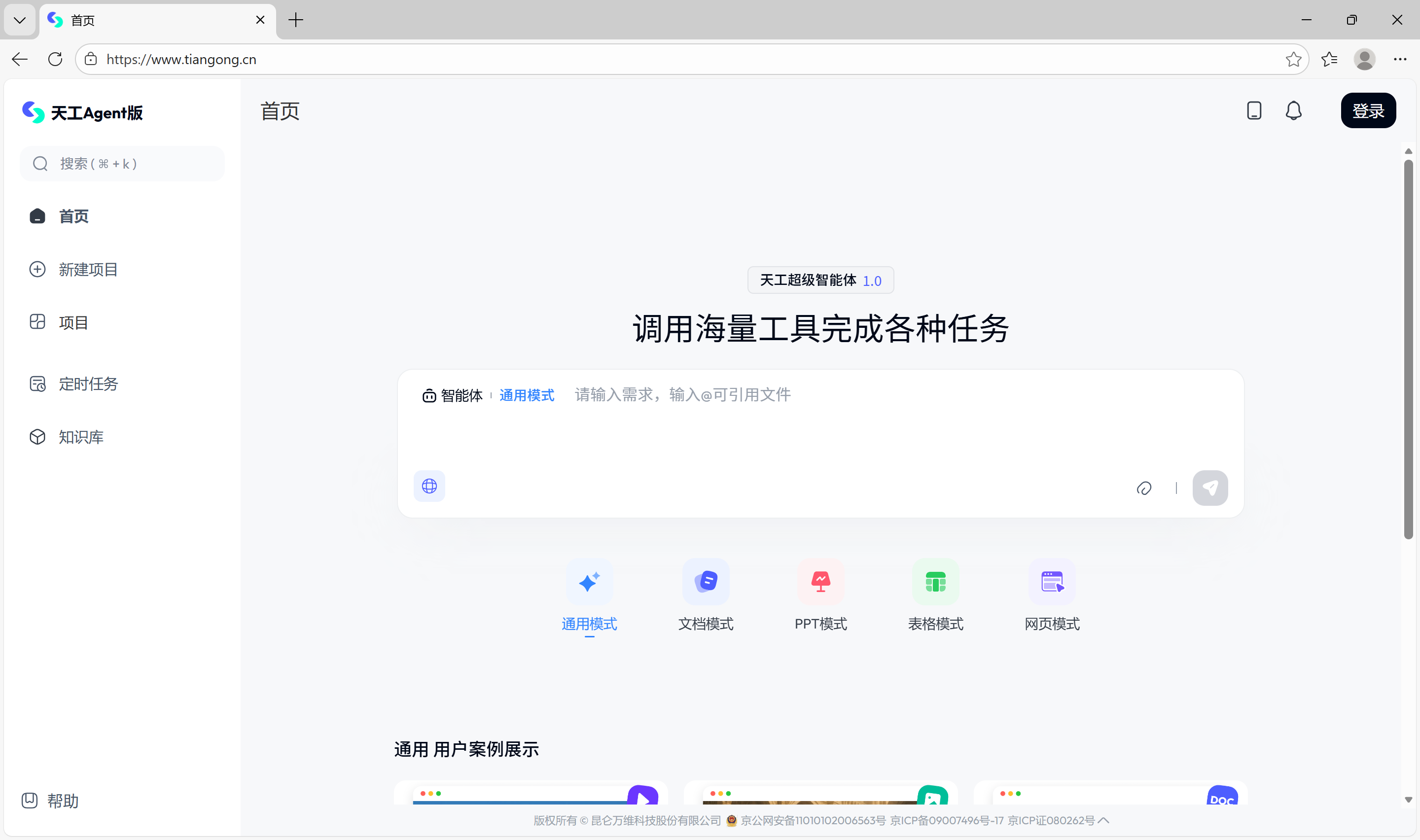The image size is (1420, 840).
Task: Open the 知识库 sidebar link
Action: coord(80,437)
